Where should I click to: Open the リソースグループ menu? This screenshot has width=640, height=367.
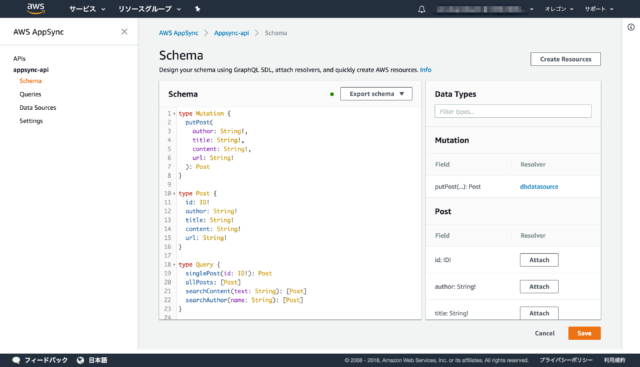(149, 9)
